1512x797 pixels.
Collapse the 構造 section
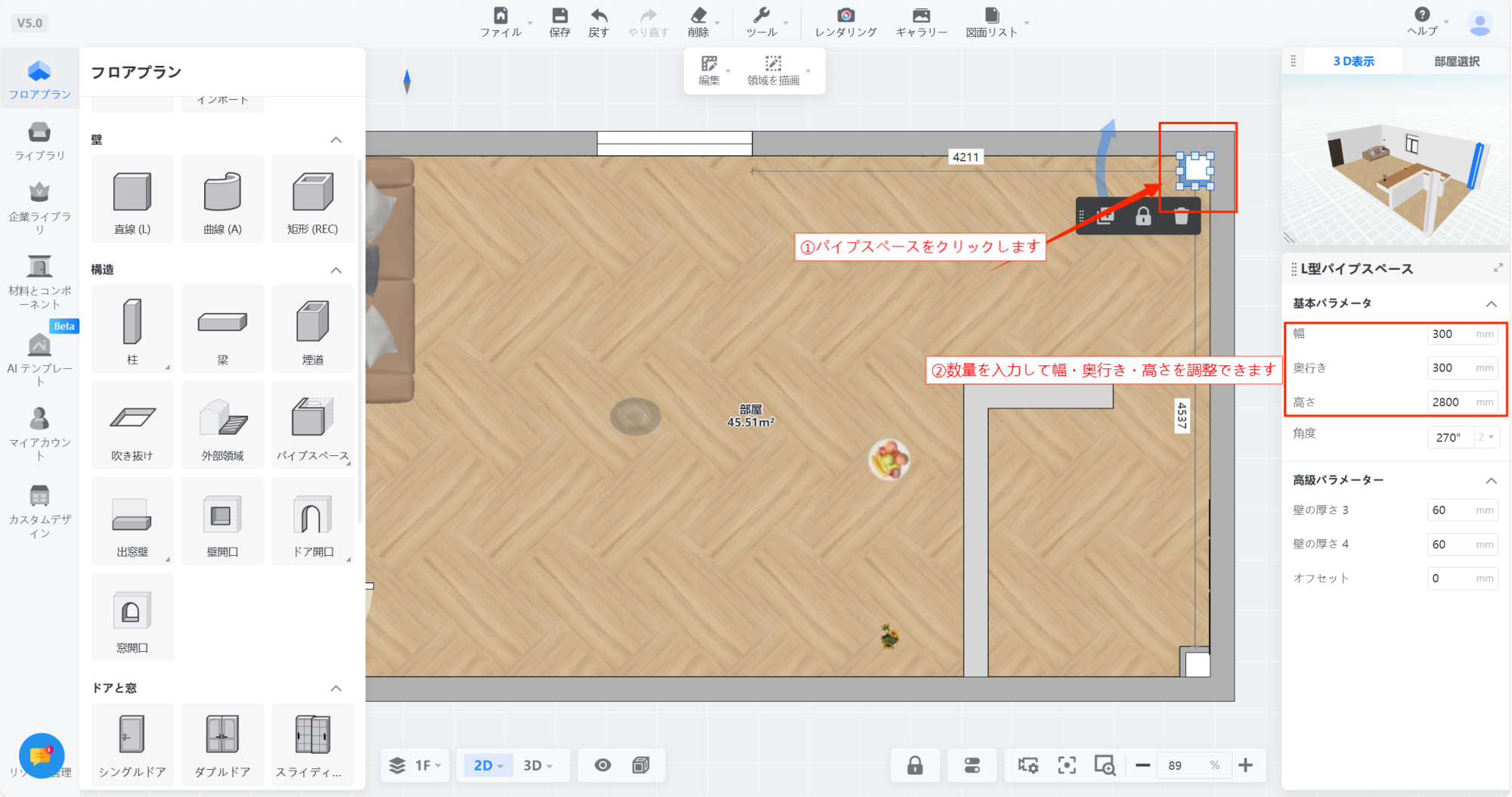pos(336,270)
